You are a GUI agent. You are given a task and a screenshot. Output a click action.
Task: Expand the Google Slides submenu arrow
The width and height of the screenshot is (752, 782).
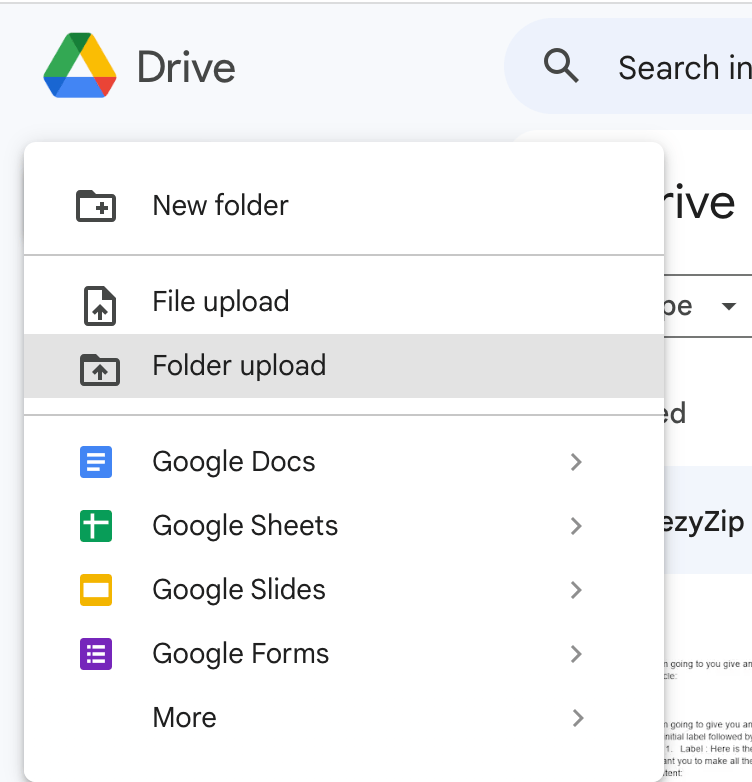[x=576, y=590]
